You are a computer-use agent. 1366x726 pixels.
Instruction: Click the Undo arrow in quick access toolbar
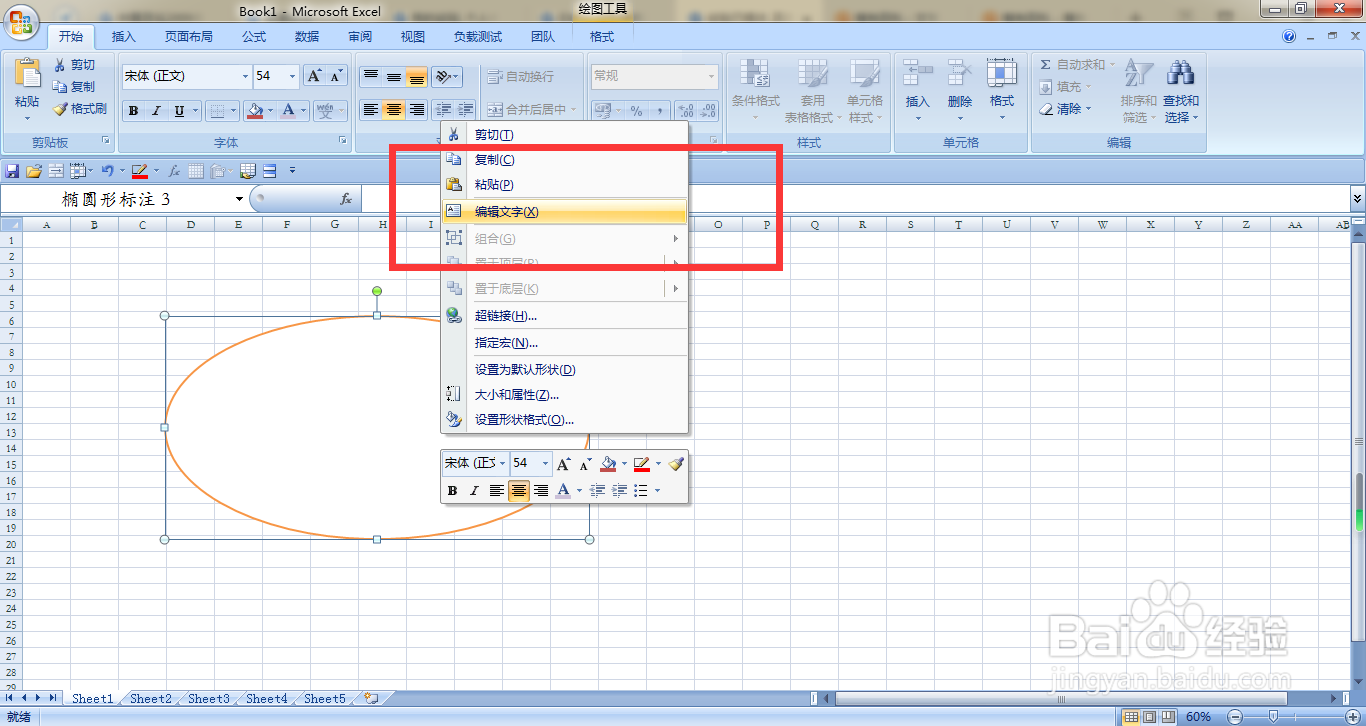click(x=106, y=171)
